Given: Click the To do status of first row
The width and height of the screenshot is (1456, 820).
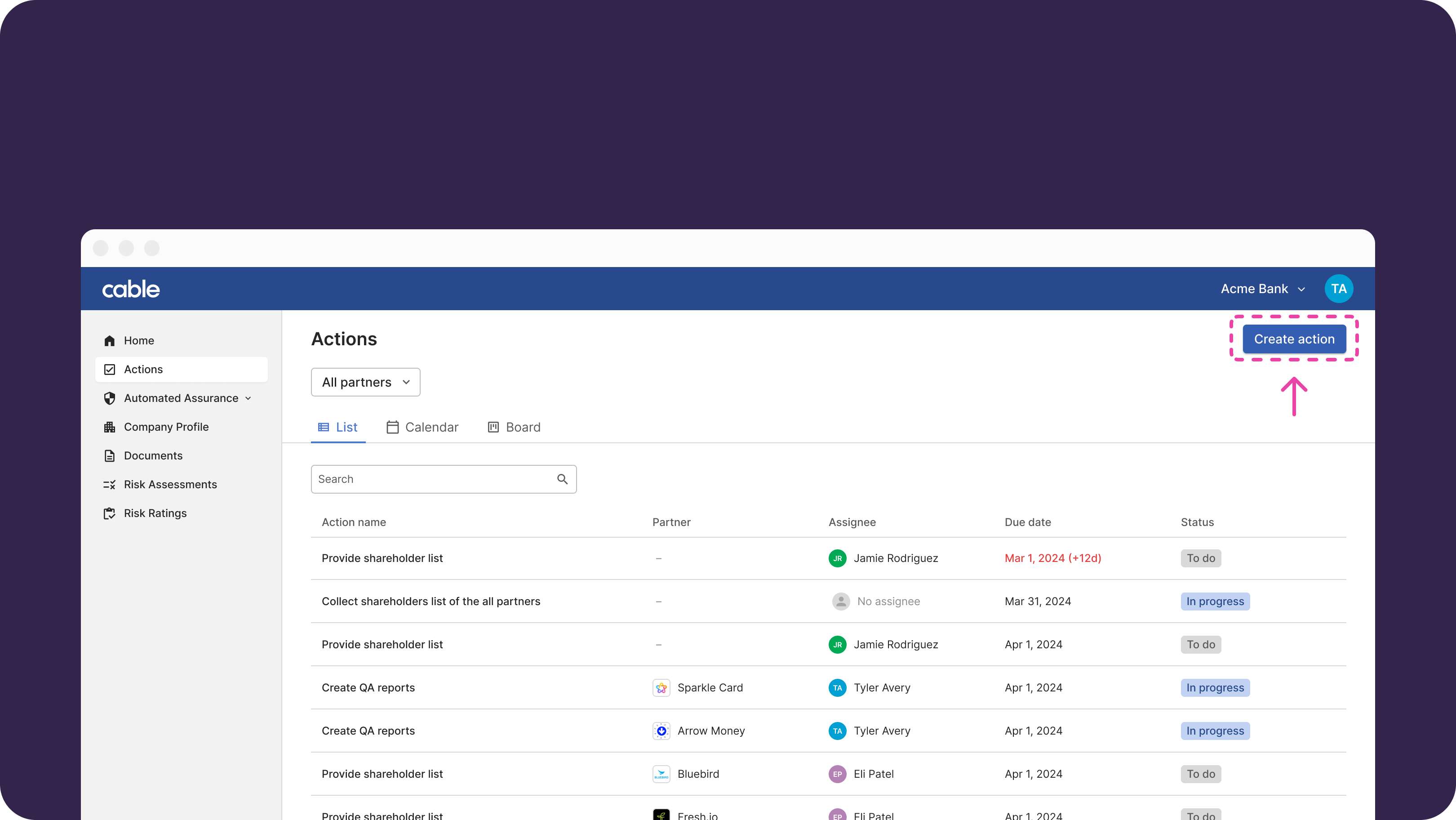Looking at the screenshot, I should (1200, 558).
